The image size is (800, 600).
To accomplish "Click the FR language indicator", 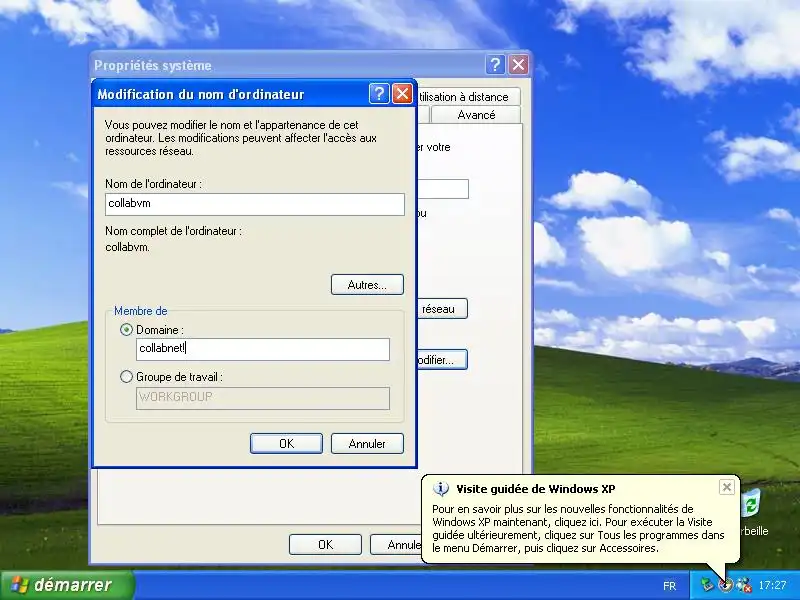I will (669, 586).
